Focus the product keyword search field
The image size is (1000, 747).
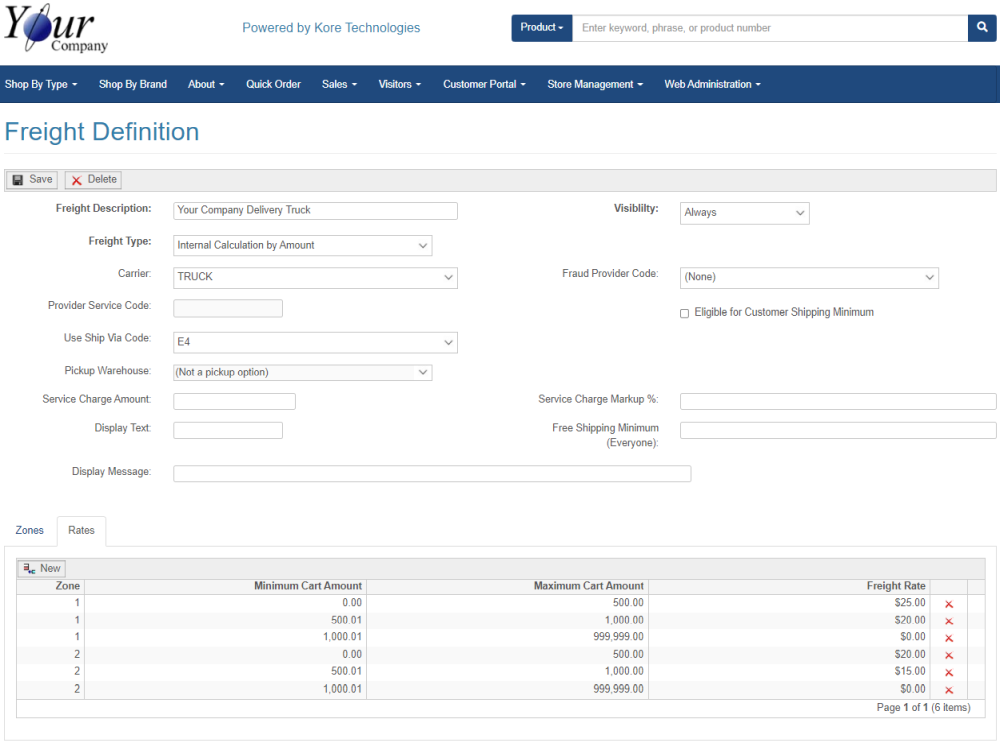[770, 28]
